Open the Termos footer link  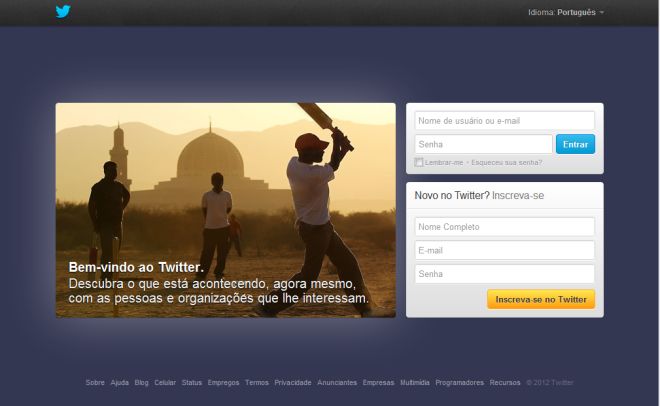click(257, 382)
